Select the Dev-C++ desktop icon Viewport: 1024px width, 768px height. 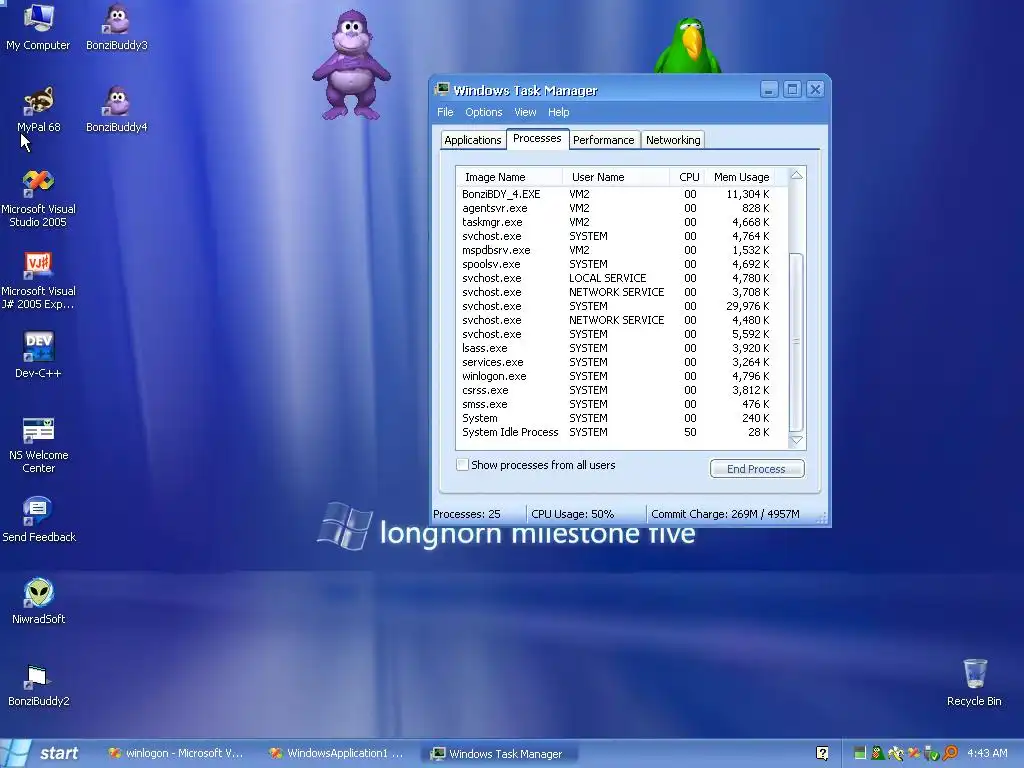[x=39, y=355]
